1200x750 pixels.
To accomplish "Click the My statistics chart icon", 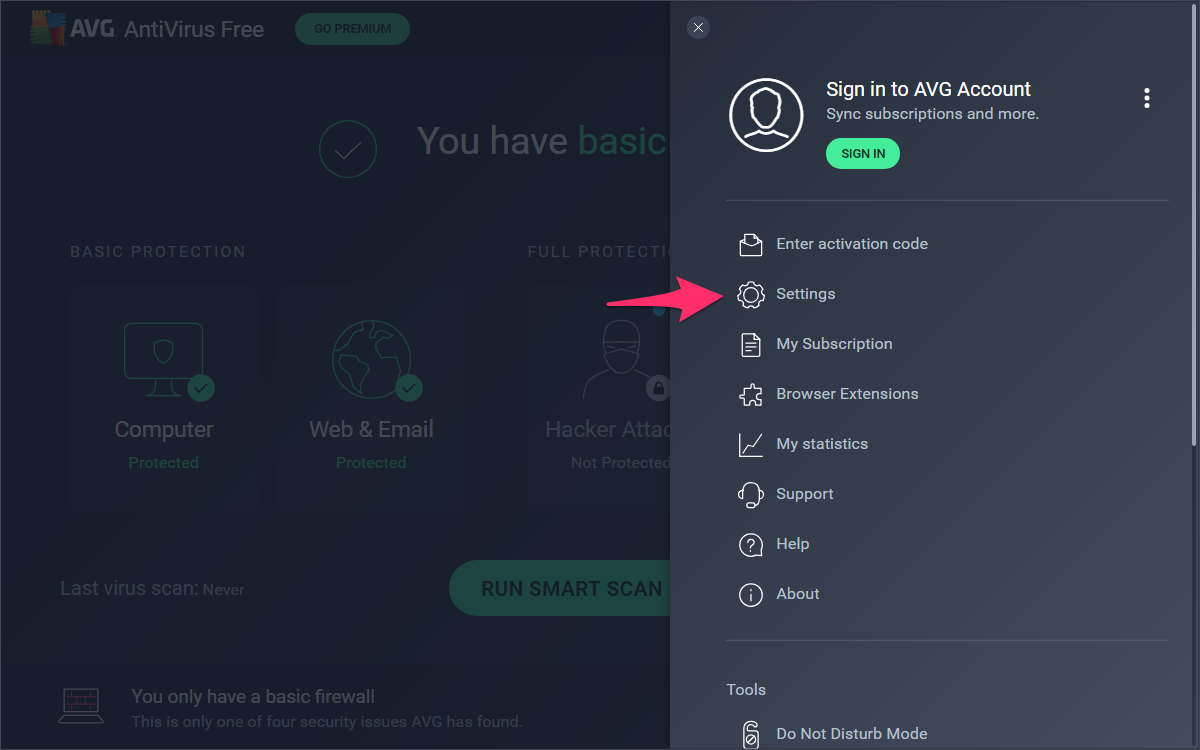I will 750,444.
